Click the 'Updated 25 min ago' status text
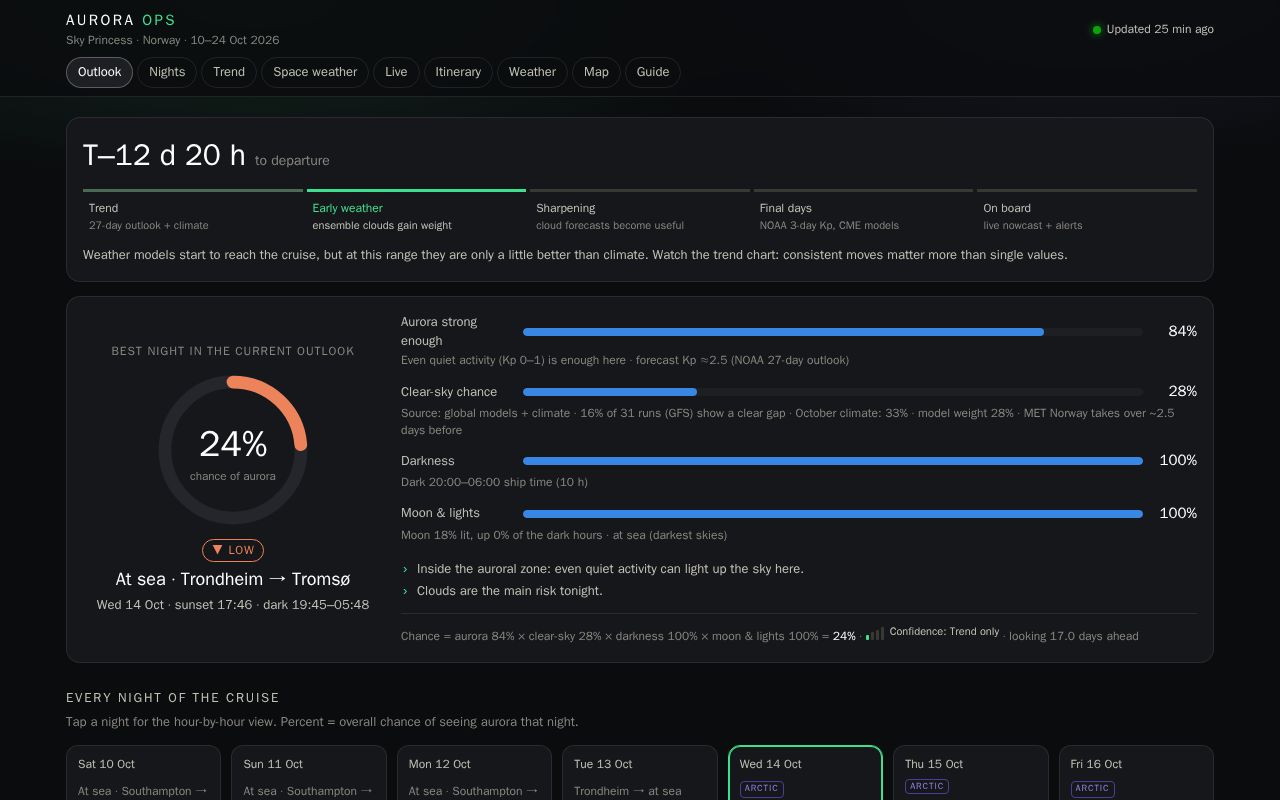 click(x=1160, y=30)
